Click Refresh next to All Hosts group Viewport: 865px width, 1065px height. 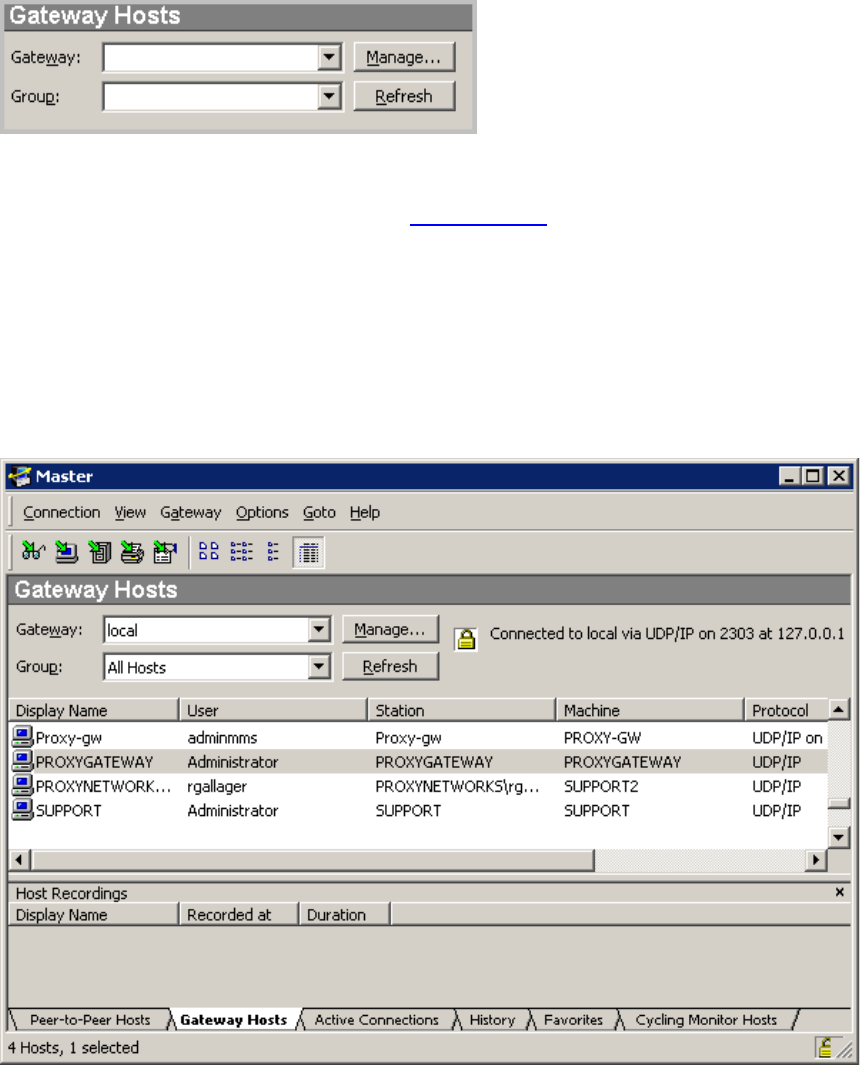(390, 666)
